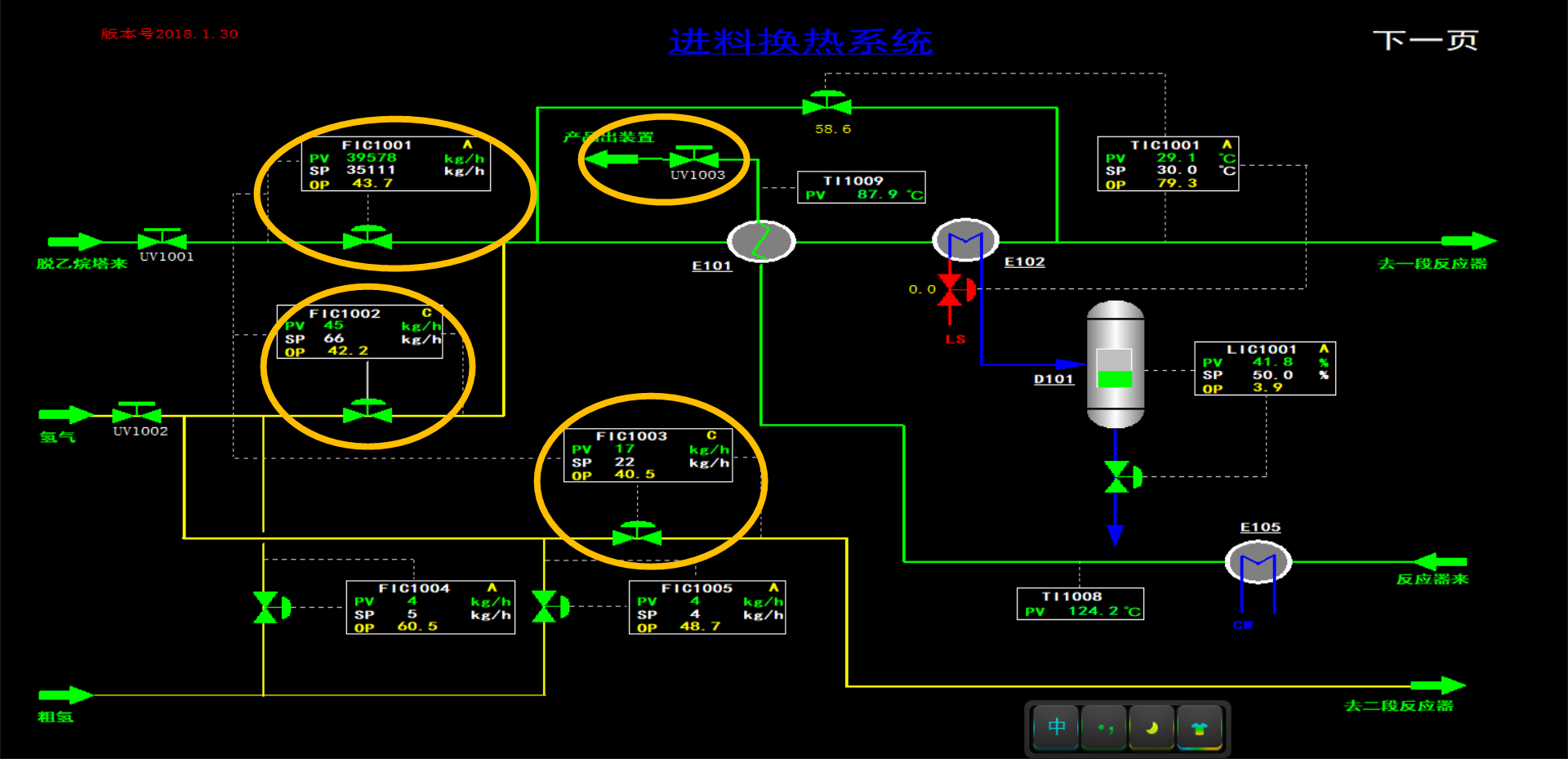The image size is (1568, 759).
Task: Click the shirt skin icon in IME bar
Action: point(1199,726)
